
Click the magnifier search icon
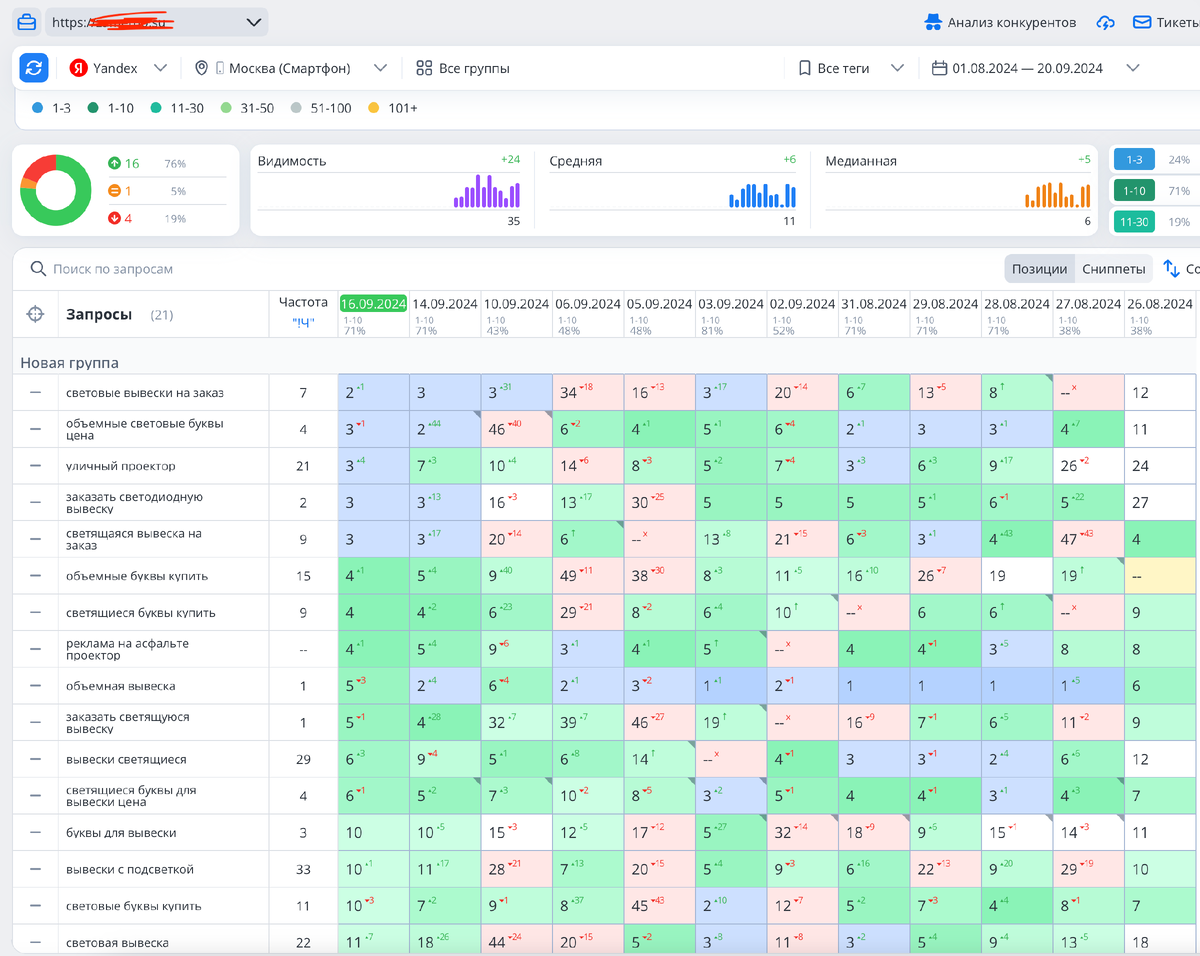(38, 269)
